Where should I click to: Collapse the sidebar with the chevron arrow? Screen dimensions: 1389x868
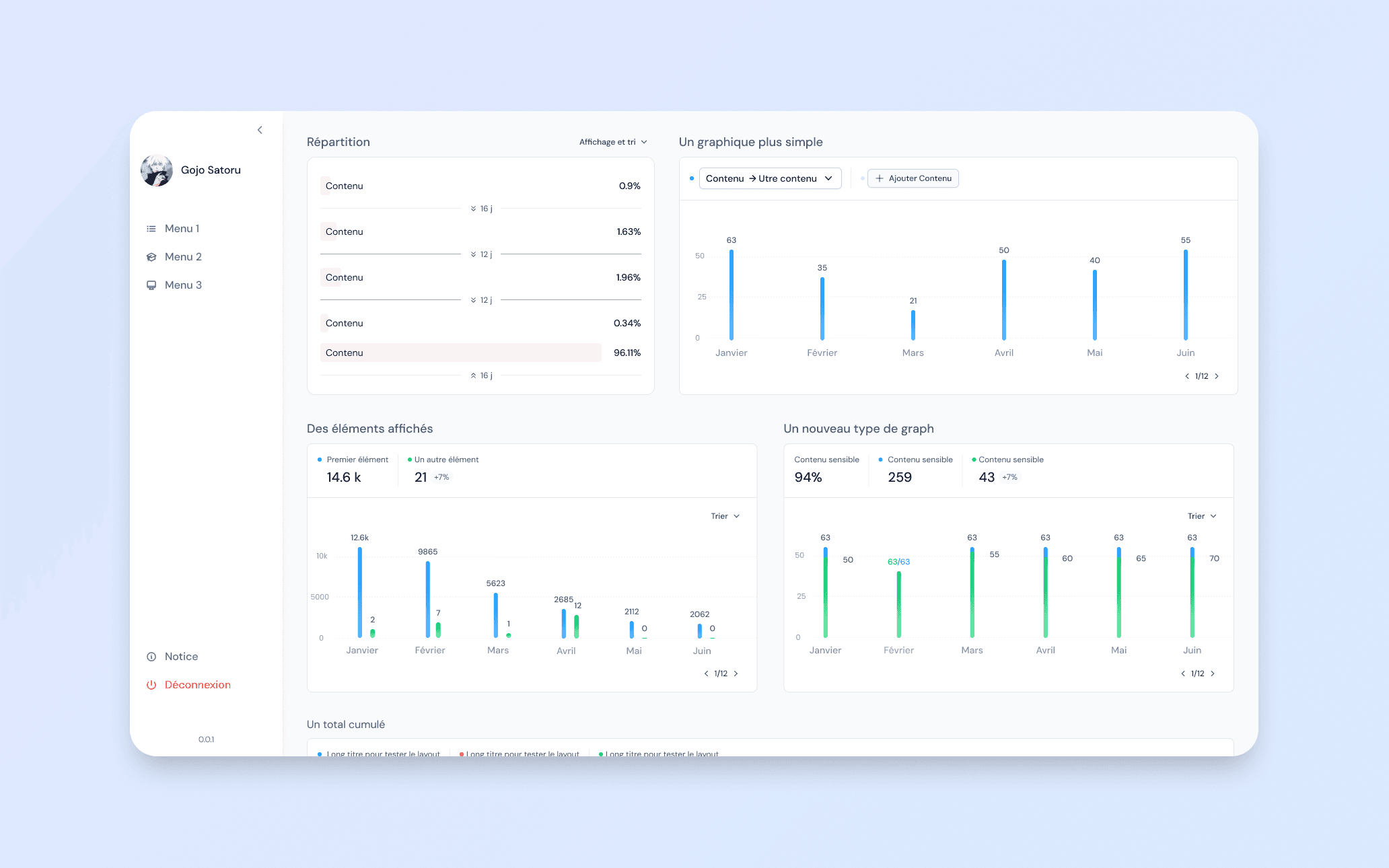tap(260, 130)
